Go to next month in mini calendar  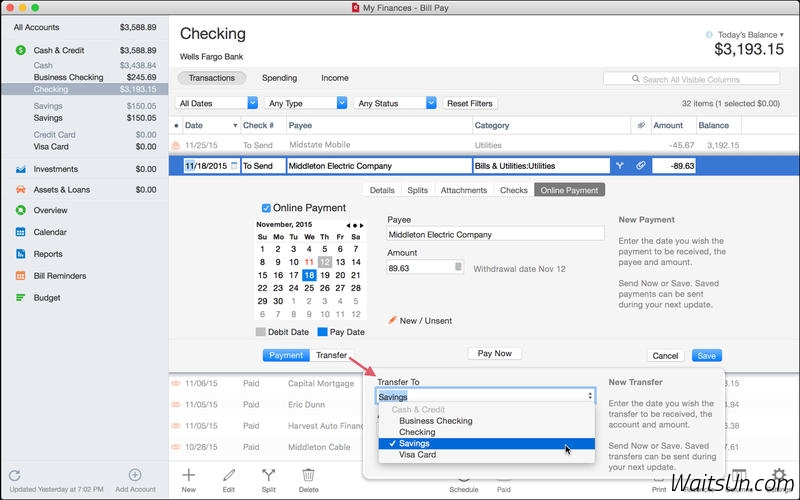[362, 225]
